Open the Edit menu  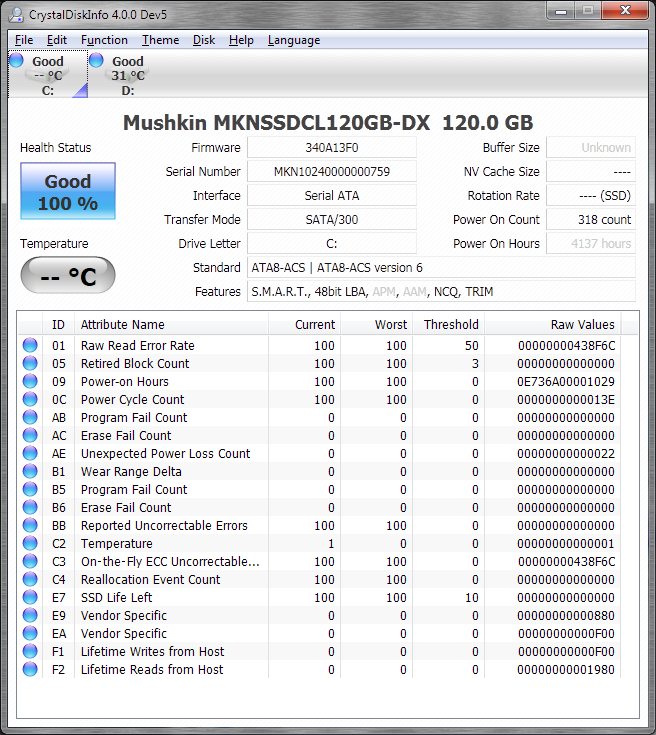(x=57, y=40)
